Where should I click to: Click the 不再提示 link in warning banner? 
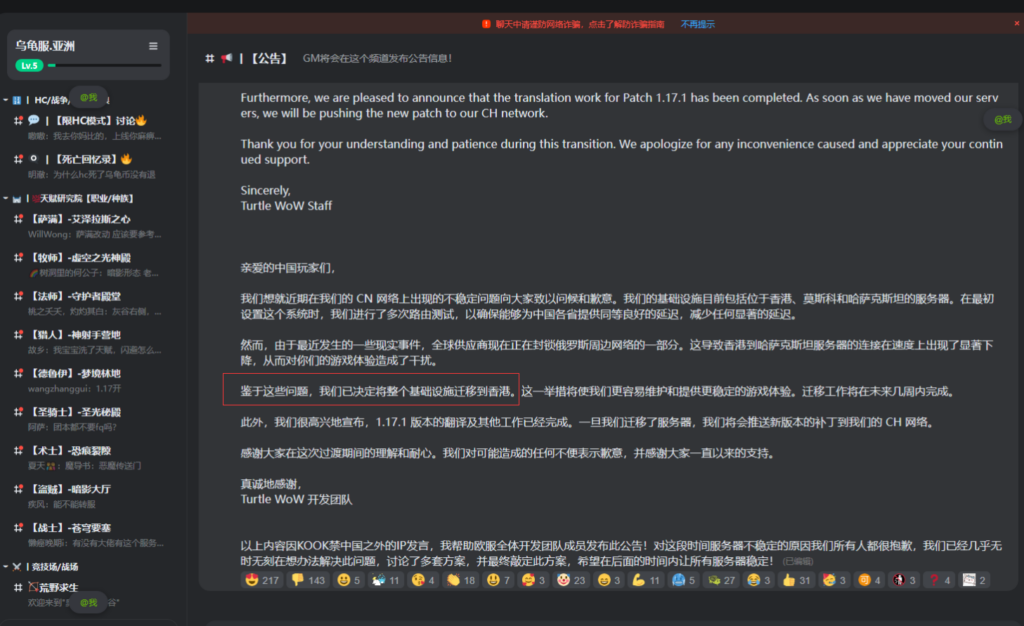point(697,24)
